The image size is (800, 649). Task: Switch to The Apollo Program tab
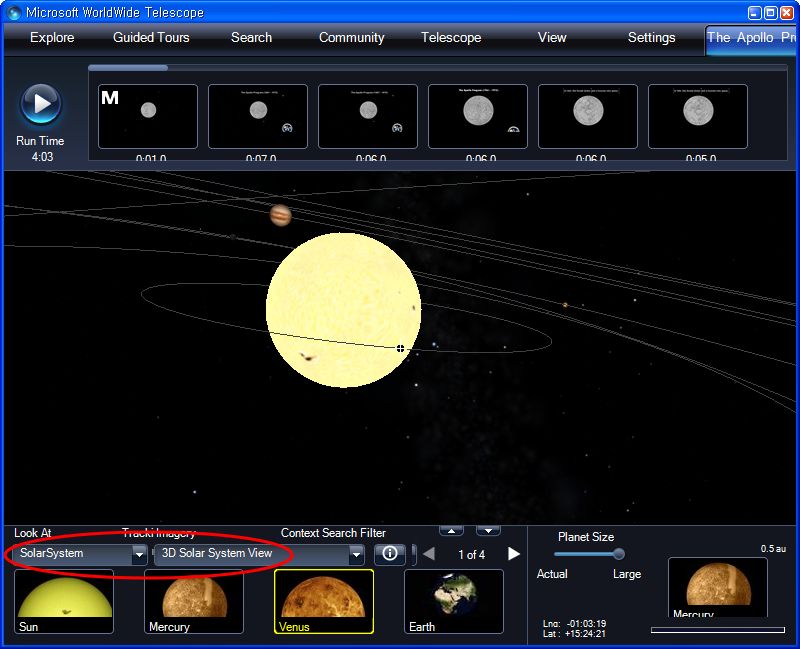[751, 38]
